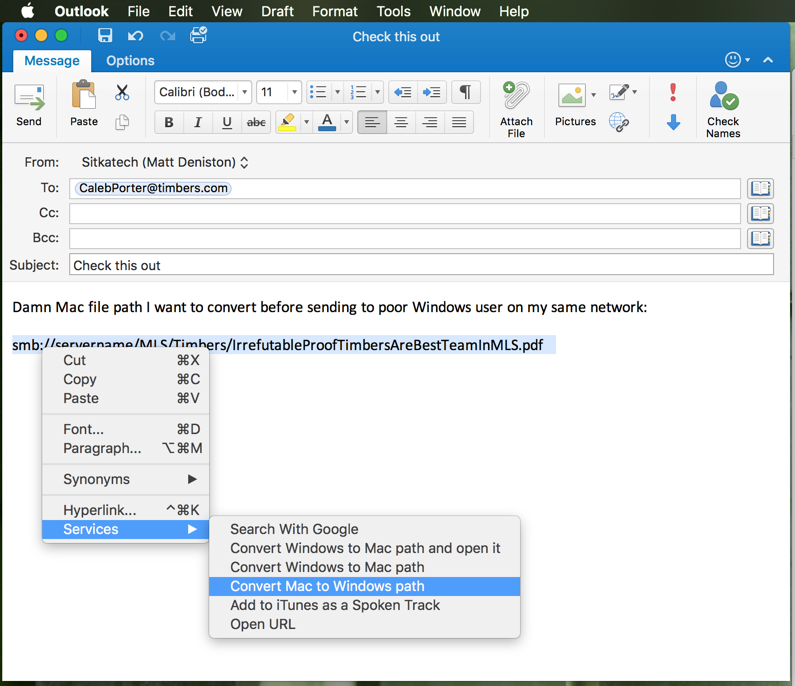Open address book for Cc field
Viewport: 795px width, 686px height.
point(761,213)
